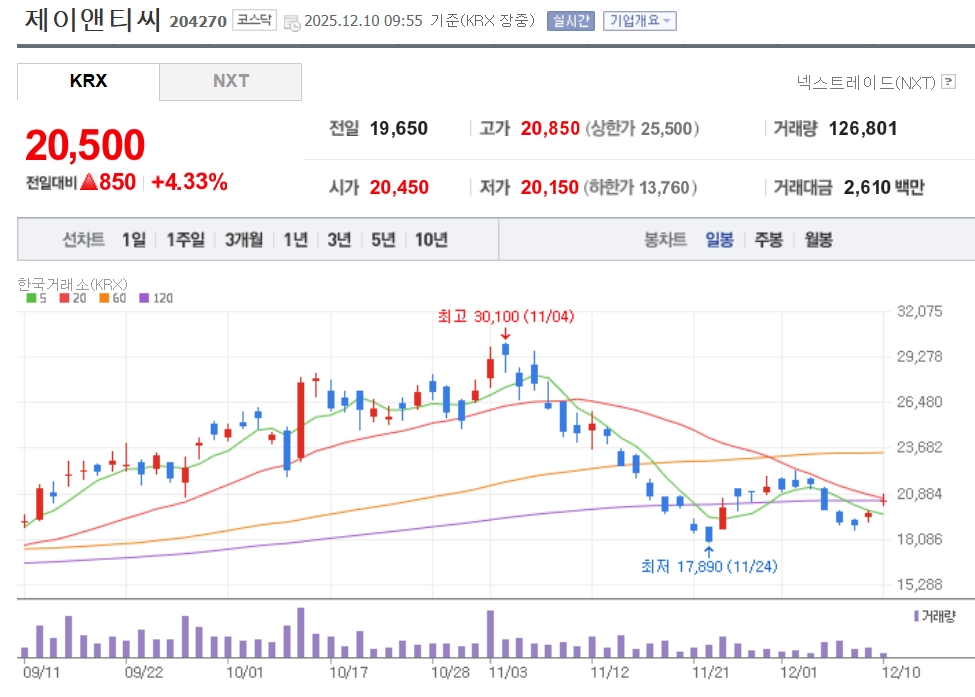This screenshot has width=975, height=697.
Task: Click the +4.33% change value
Action: click(x=189, y=182)
